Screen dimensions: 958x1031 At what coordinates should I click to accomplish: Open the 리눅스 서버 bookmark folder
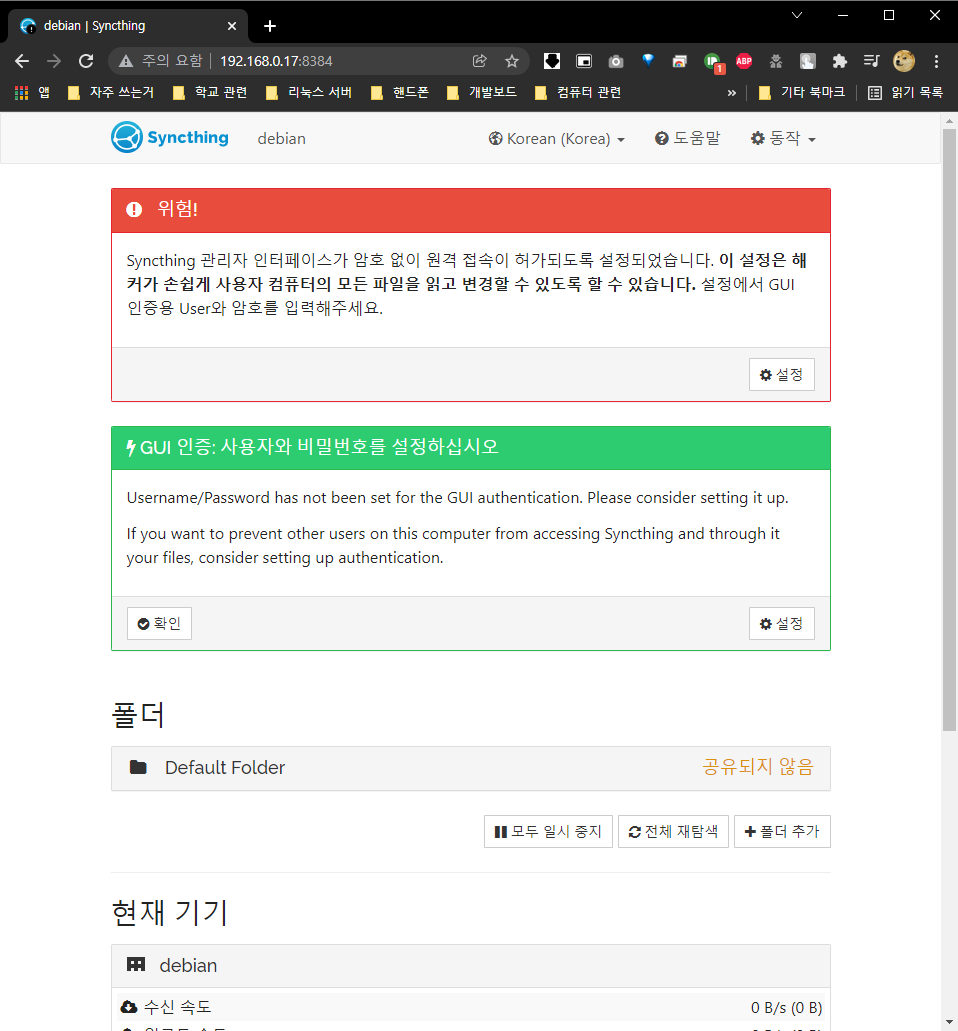point(309,93)
